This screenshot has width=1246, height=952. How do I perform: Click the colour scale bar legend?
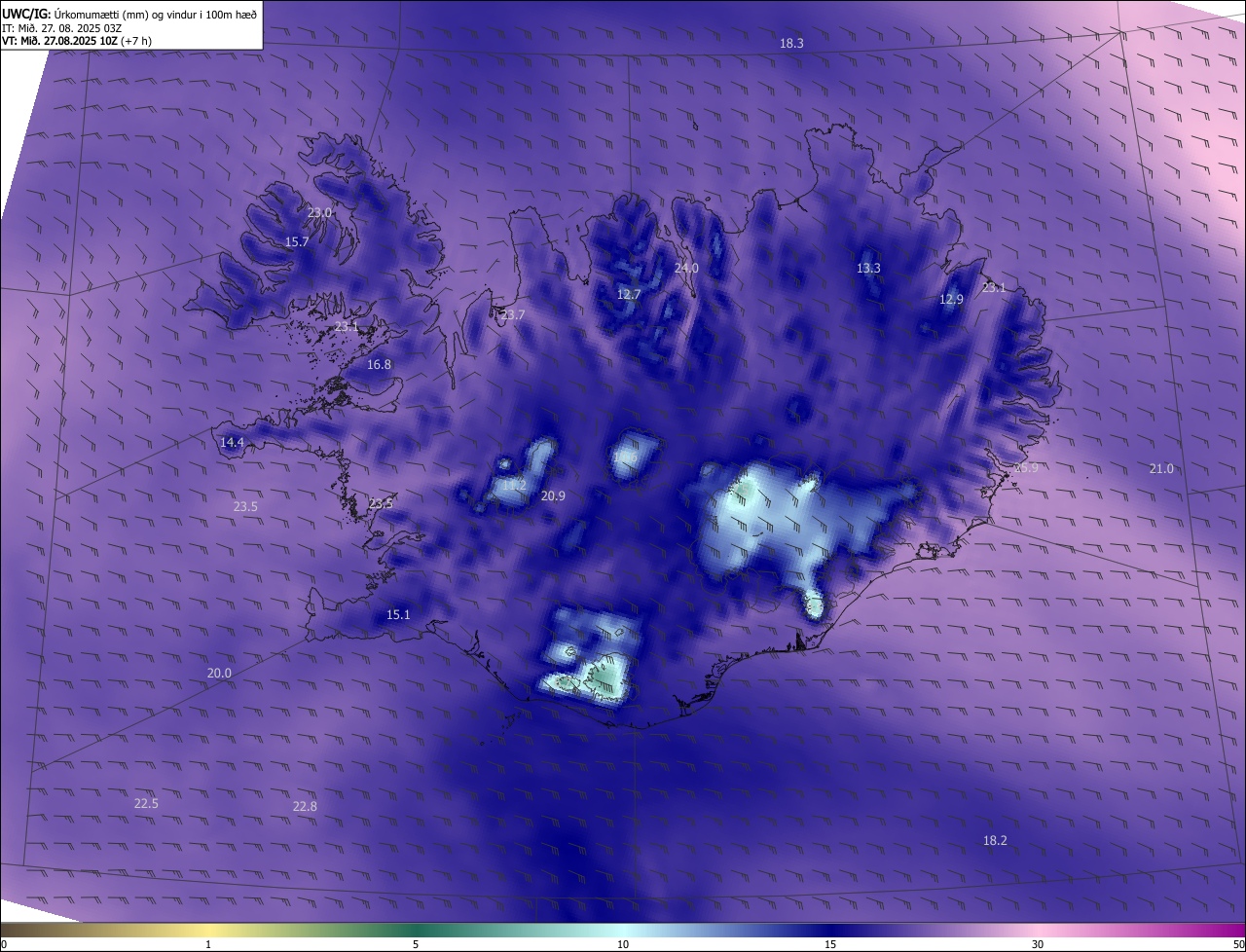pyautogui.click(x=623, y=930)
